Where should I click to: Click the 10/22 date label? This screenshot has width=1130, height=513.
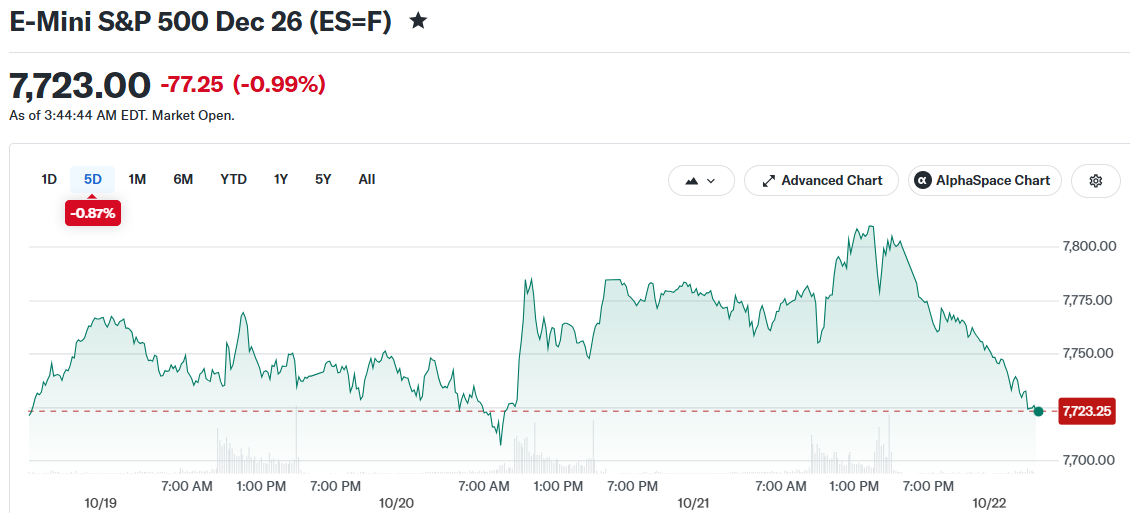point(989,502)
